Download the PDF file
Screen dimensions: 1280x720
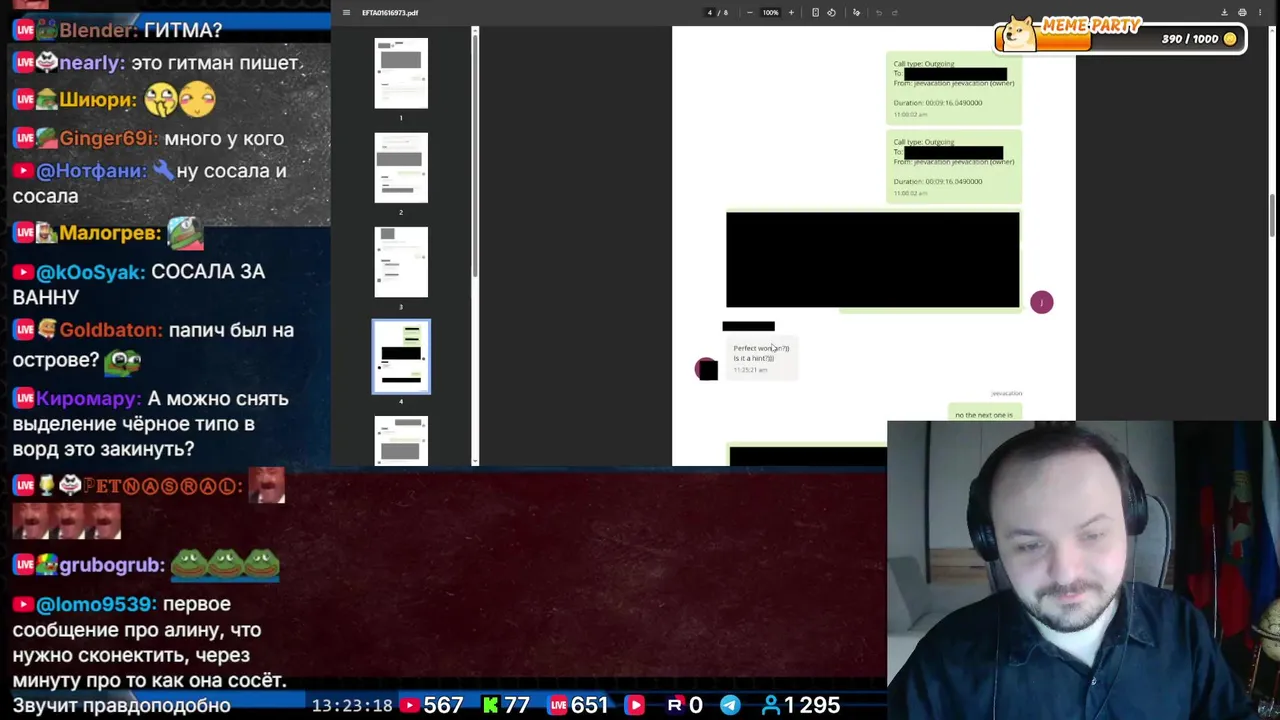click(x=1224, y=13)
